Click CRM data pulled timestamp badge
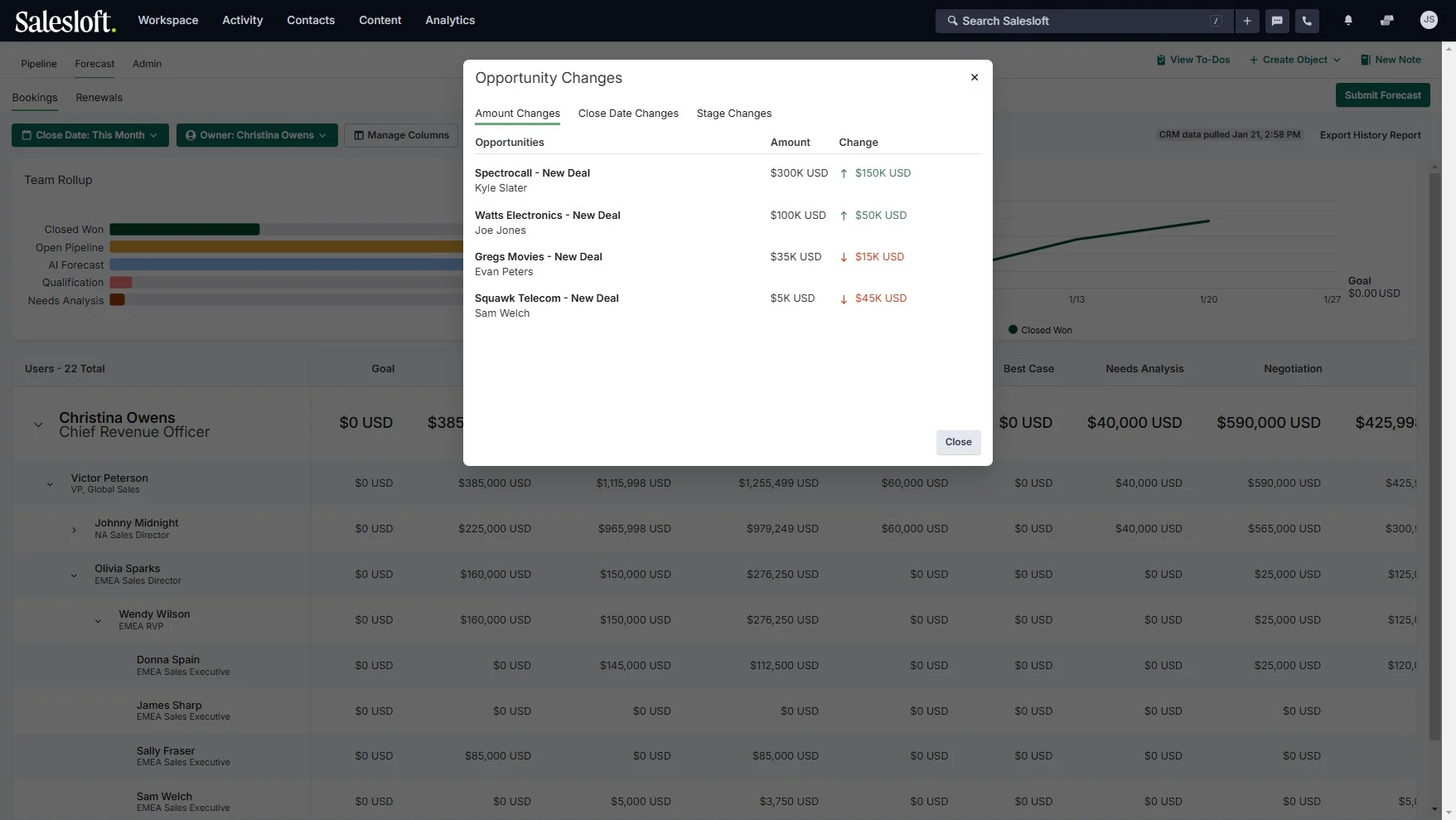This screenshot has height=820, width=1456. (x=1229, y=134)
